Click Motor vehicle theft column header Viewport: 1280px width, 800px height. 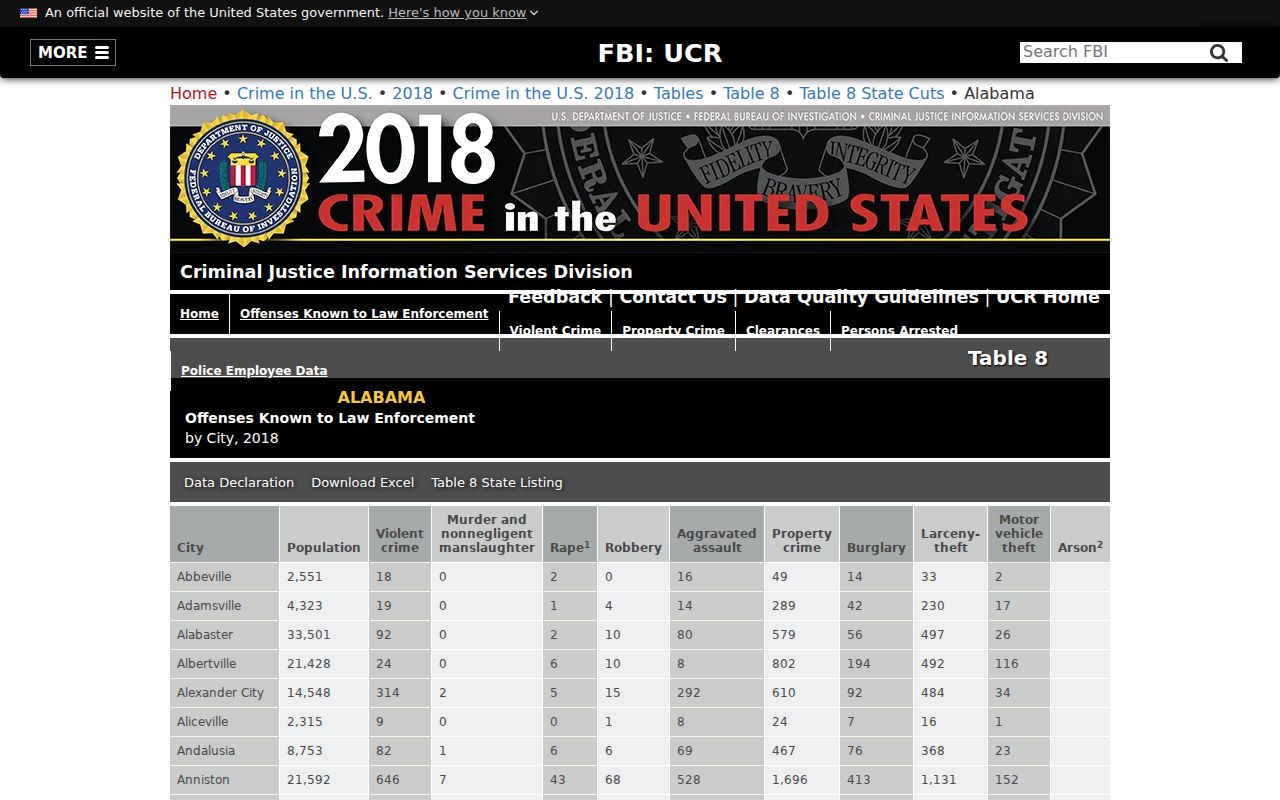coord(1019,533)
